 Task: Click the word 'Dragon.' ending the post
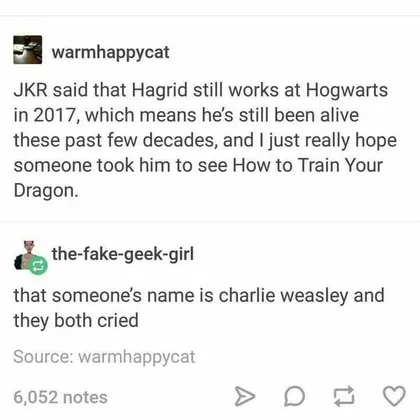coord(46,191)
